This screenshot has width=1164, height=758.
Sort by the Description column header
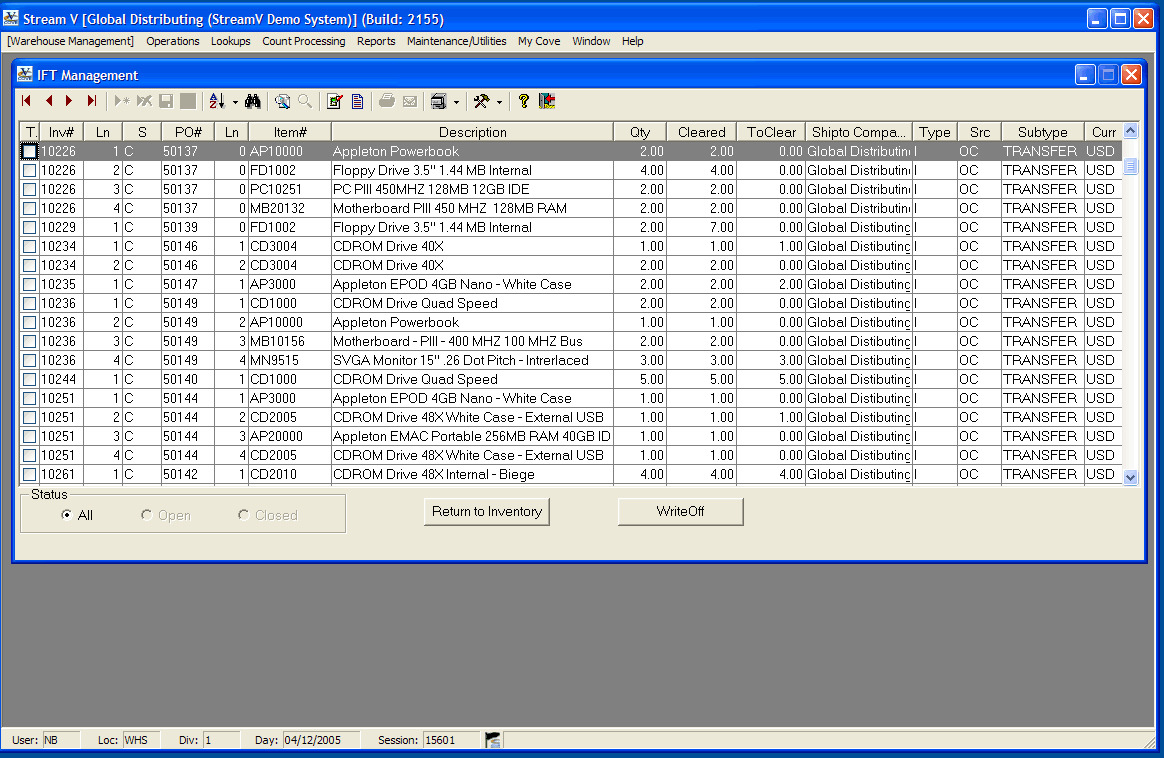[473, 132]
